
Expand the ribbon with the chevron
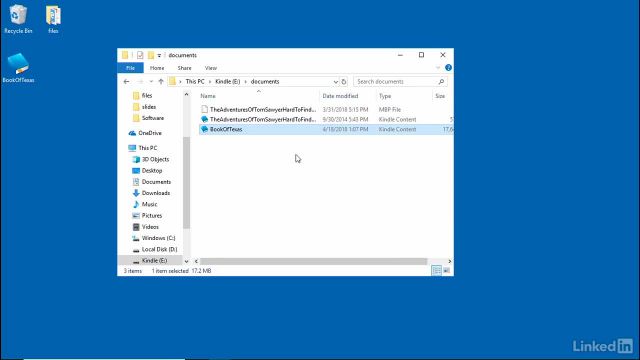tap(438, 68)
